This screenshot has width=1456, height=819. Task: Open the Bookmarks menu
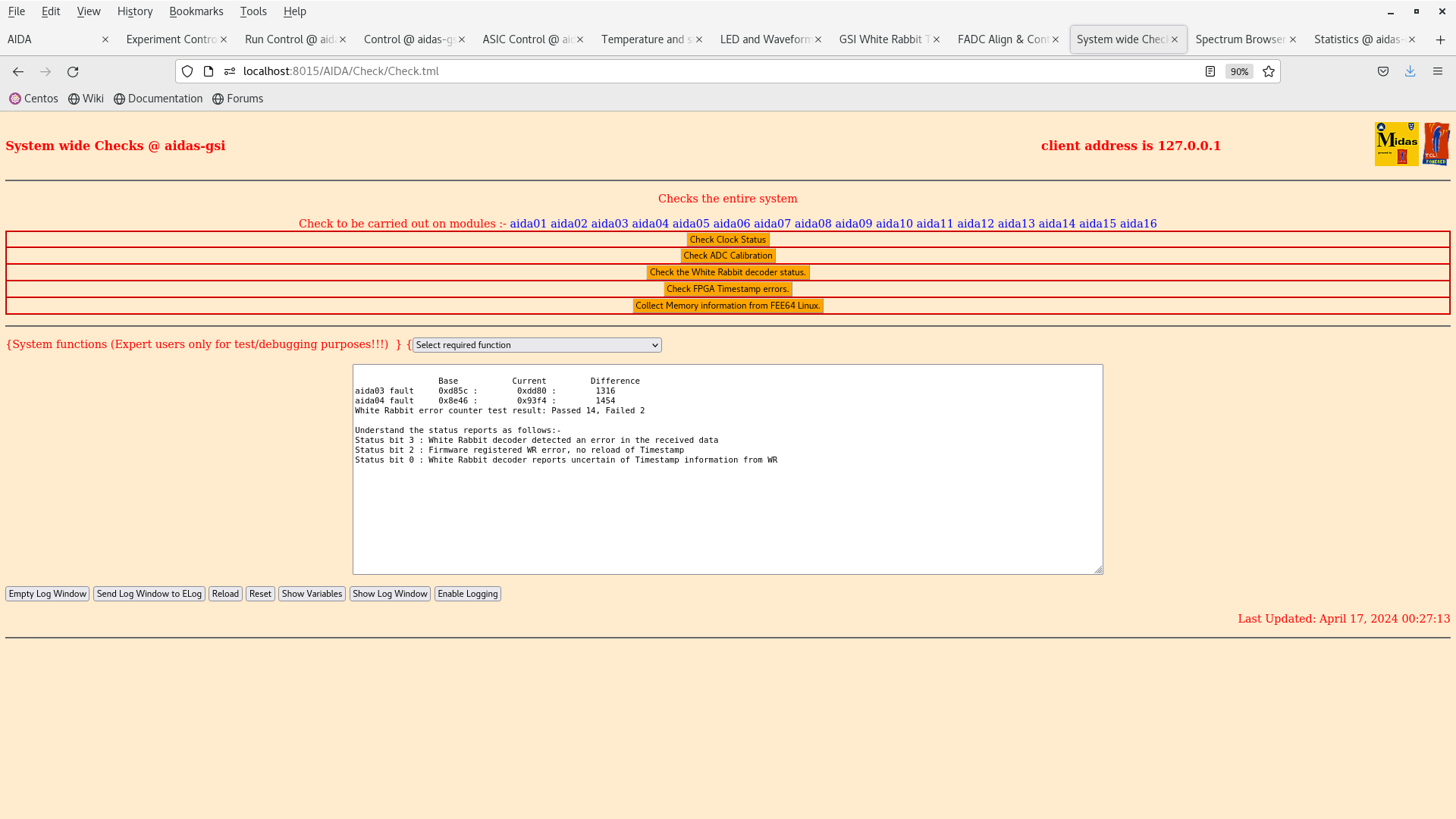pos(196,11)
